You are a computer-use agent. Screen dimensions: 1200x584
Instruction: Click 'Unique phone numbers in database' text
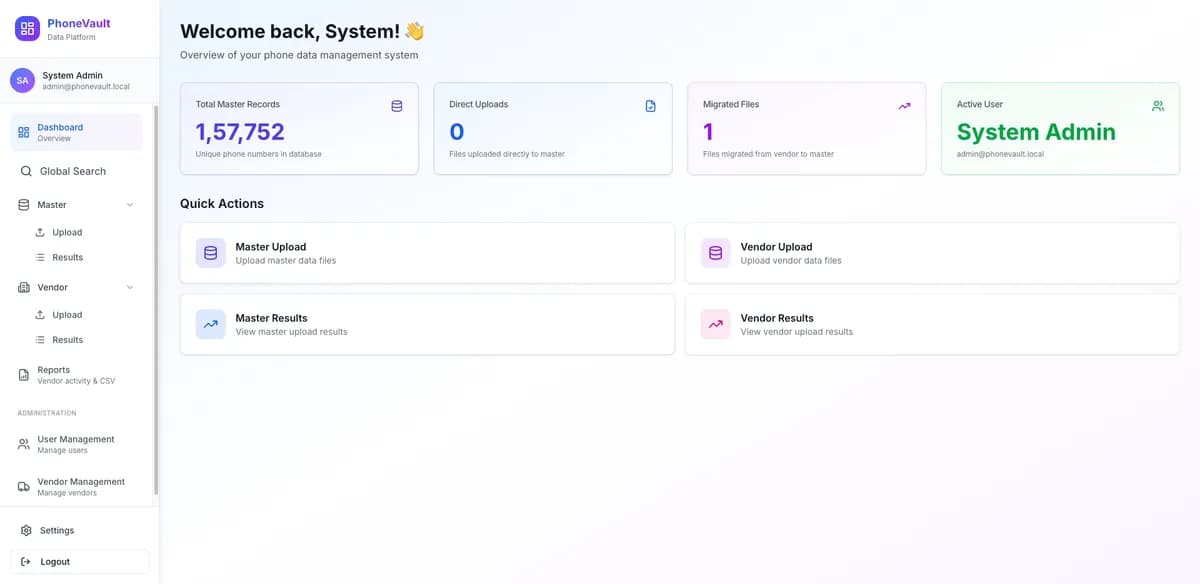coord(258,154)
